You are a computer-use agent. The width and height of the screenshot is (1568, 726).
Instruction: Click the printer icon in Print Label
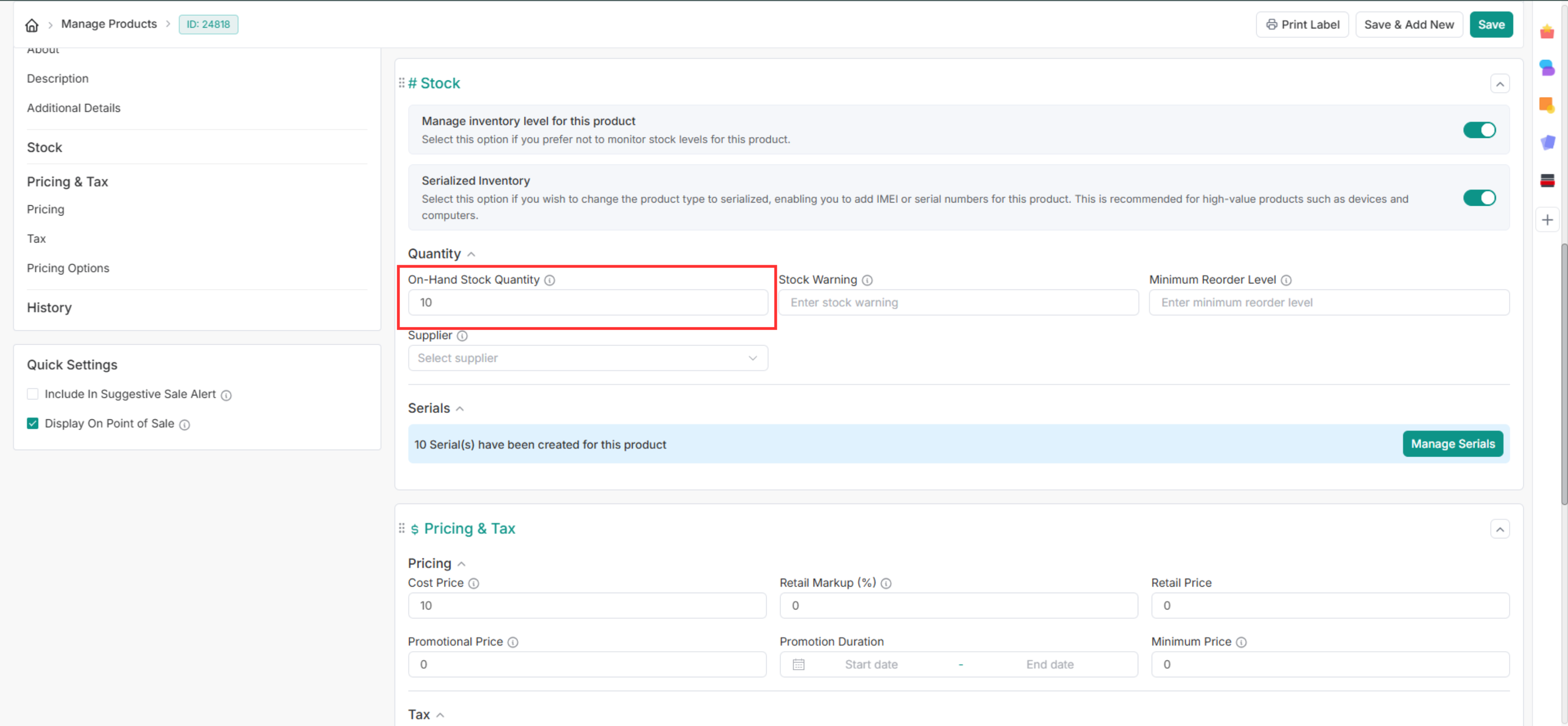click(1272, 24)
